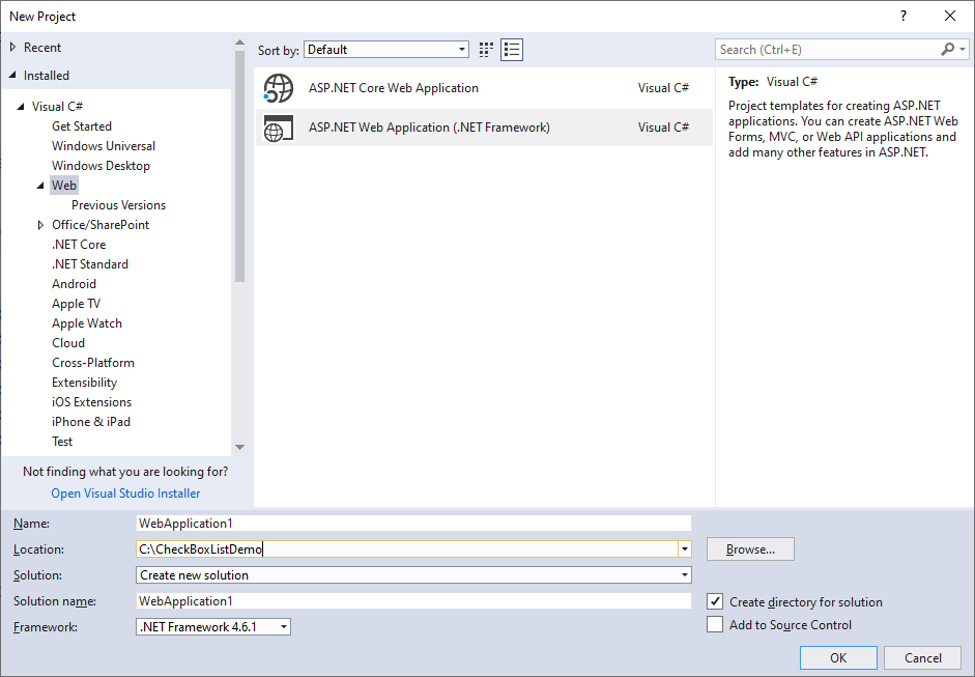Click the OK button
975x677 pixels.
(838, 657)
